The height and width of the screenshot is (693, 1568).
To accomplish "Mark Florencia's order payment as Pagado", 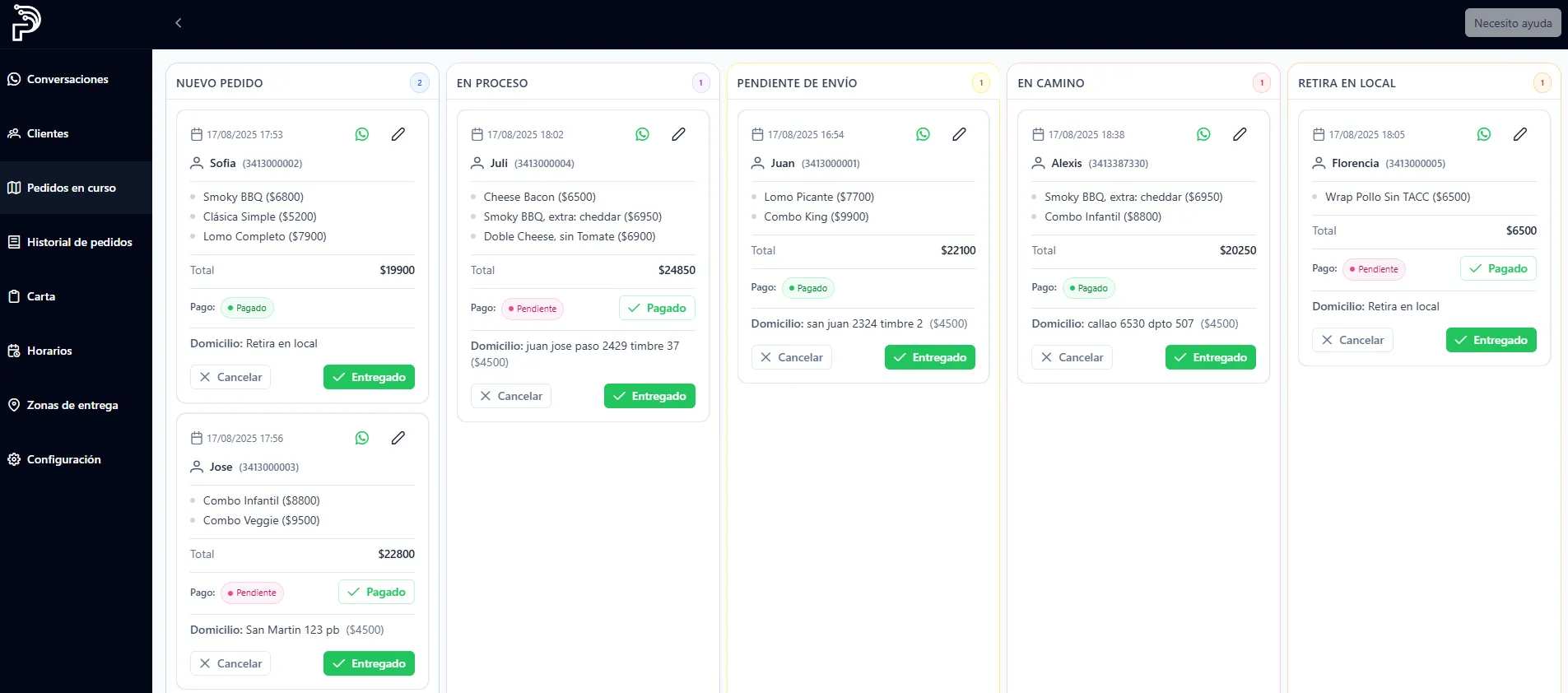I will 1498,268.
